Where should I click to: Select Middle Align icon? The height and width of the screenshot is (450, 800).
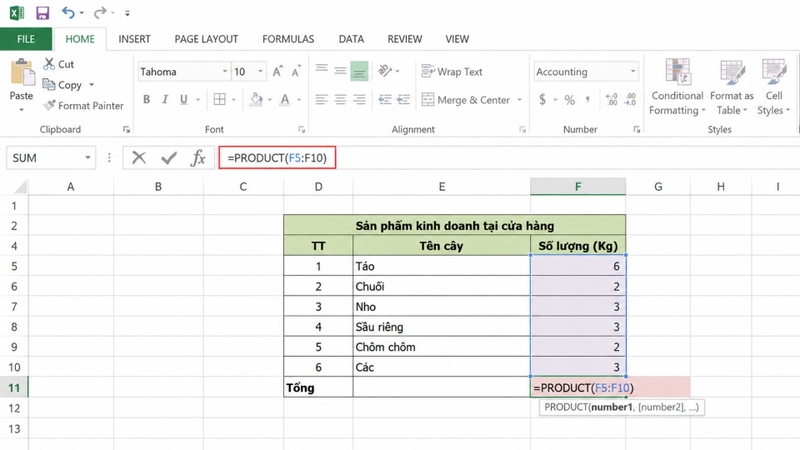(340, 71)
